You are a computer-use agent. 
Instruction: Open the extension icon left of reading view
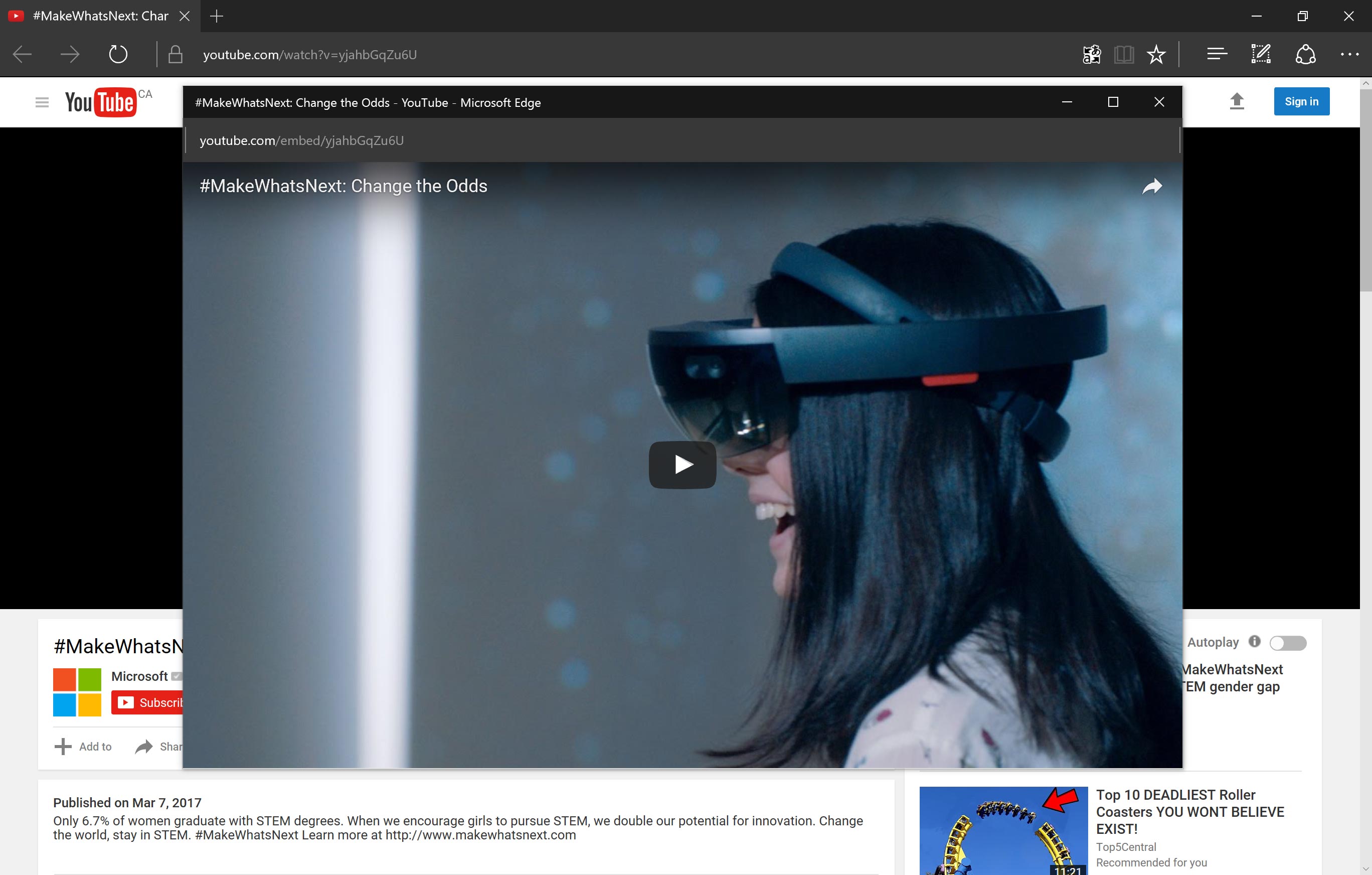[x=1092, y=55]
